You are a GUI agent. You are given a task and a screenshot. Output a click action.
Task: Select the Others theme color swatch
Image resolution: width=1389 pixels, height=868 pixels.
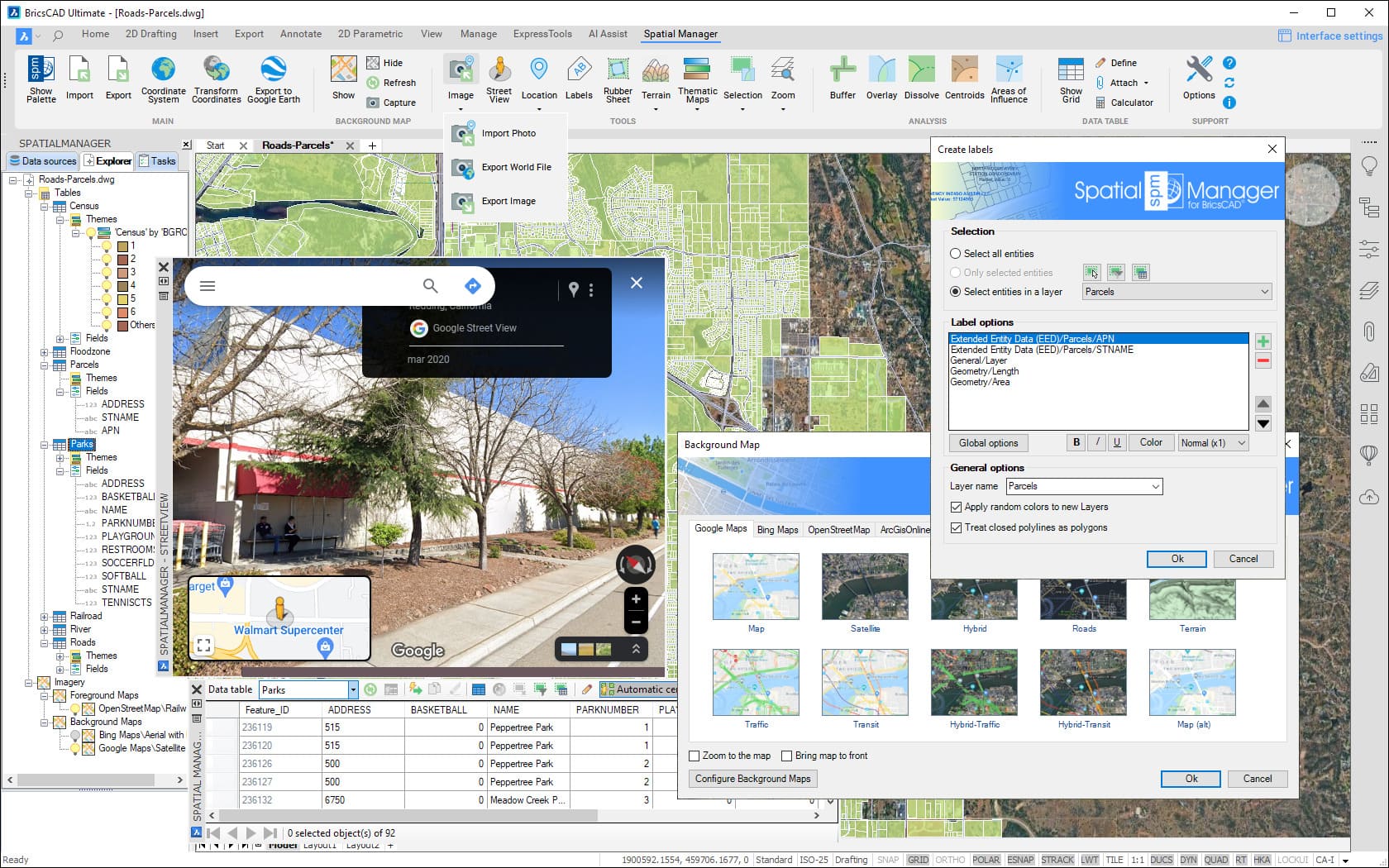coord(122,325)
